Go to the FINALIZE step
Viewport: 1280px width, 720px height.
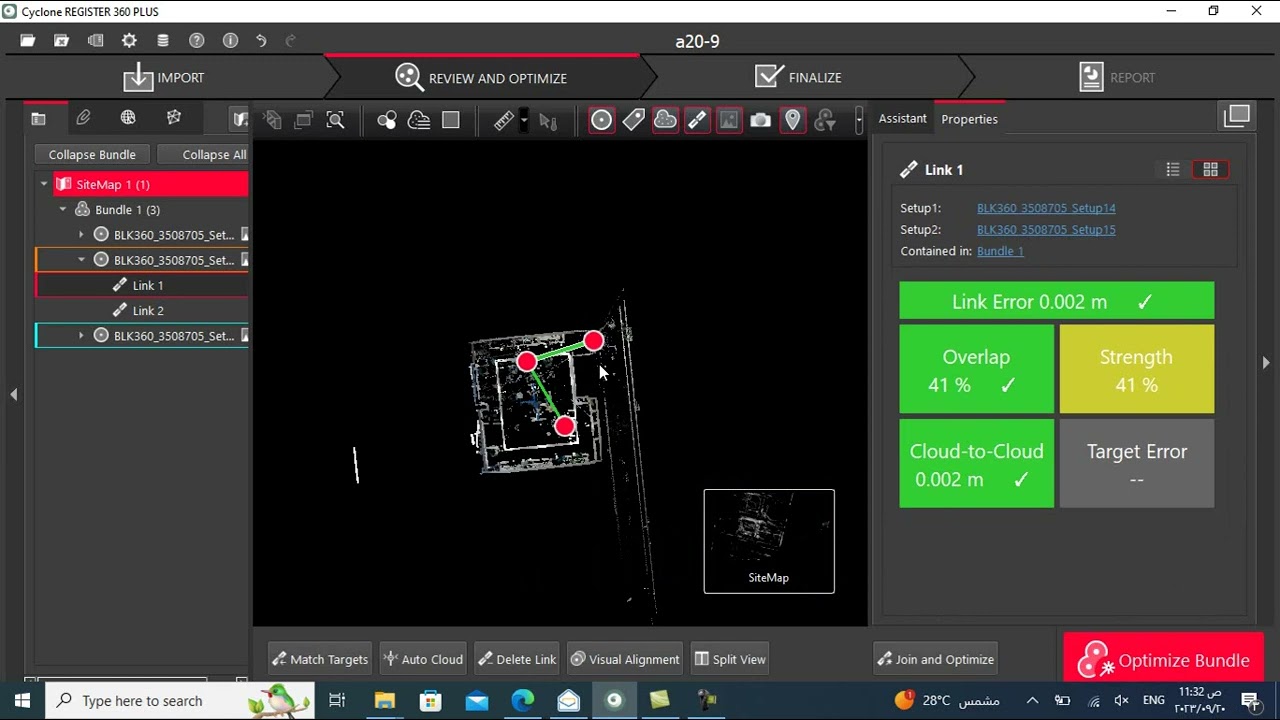(798, 77)
